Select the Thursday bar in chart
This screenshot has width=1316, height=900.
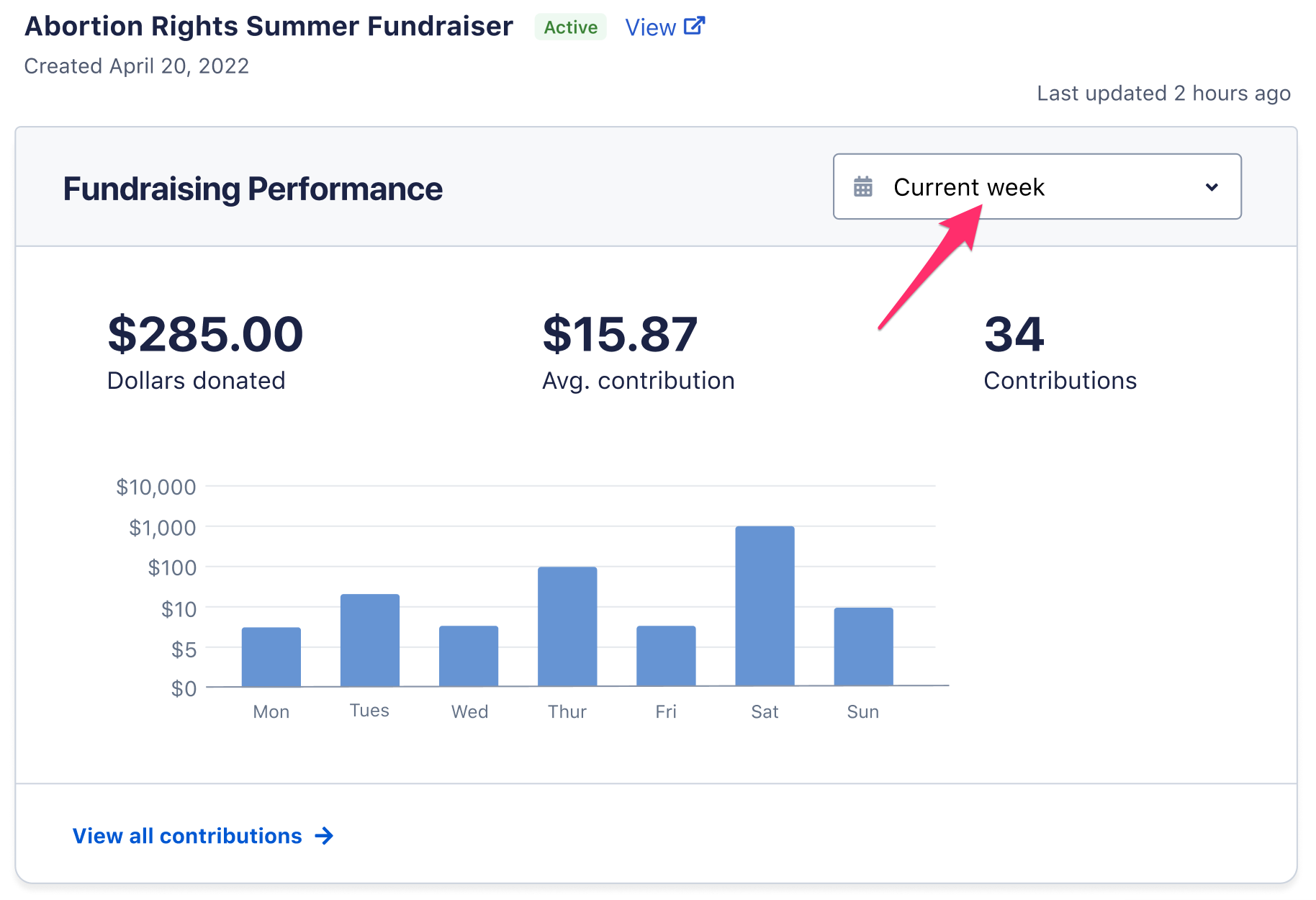coord(567,626)
